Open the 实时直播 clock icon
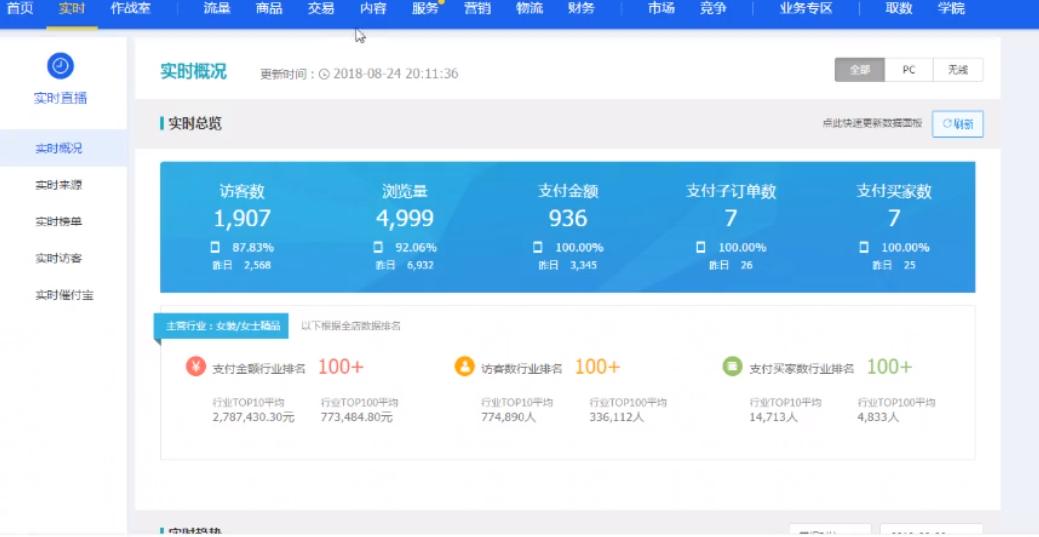The width and height of the screenshot is (1039, 537). (60, 66)
